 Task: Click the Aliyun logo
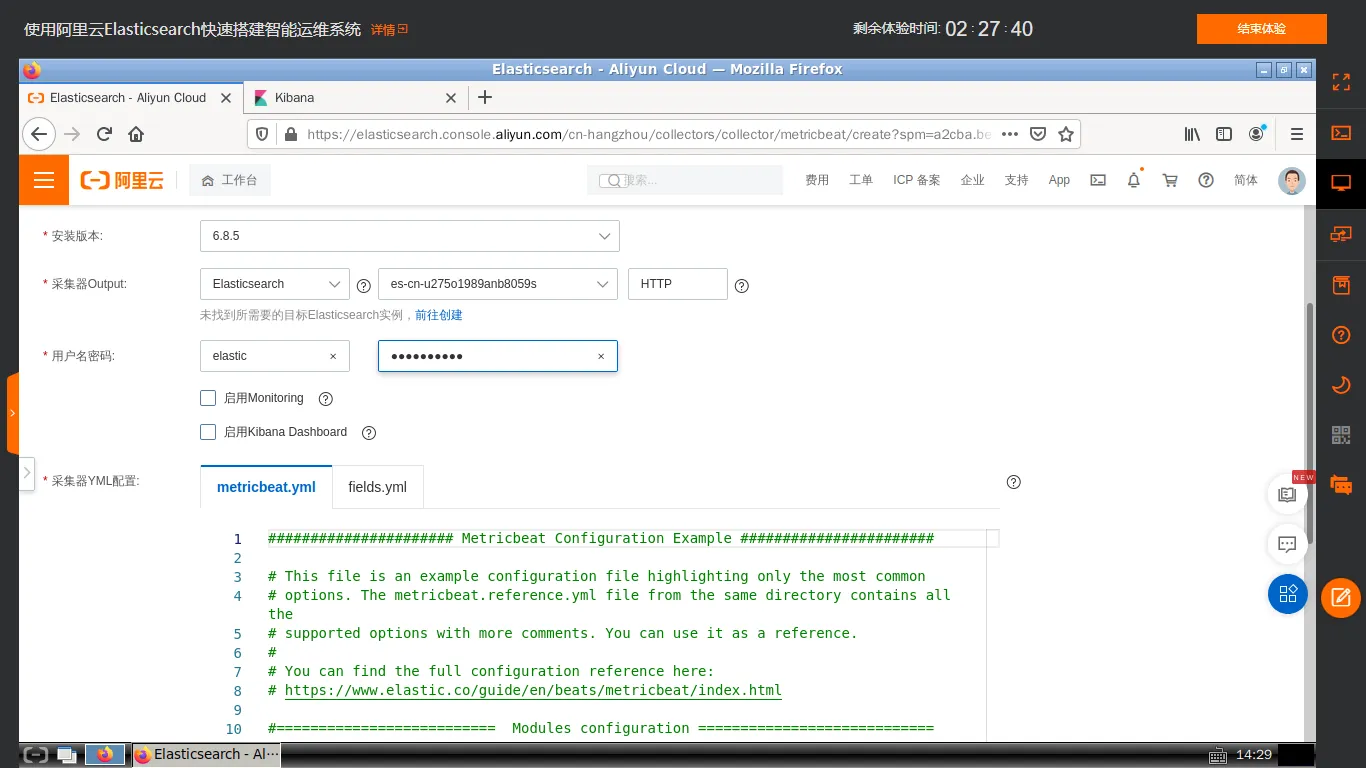(122, 180)
